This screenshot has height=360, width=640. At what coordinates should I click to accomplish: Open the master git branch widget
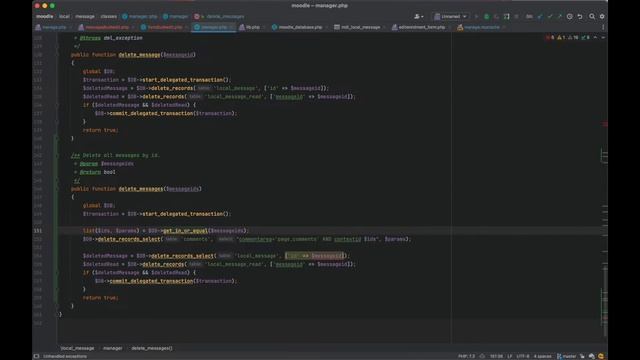tap(566, 356)
